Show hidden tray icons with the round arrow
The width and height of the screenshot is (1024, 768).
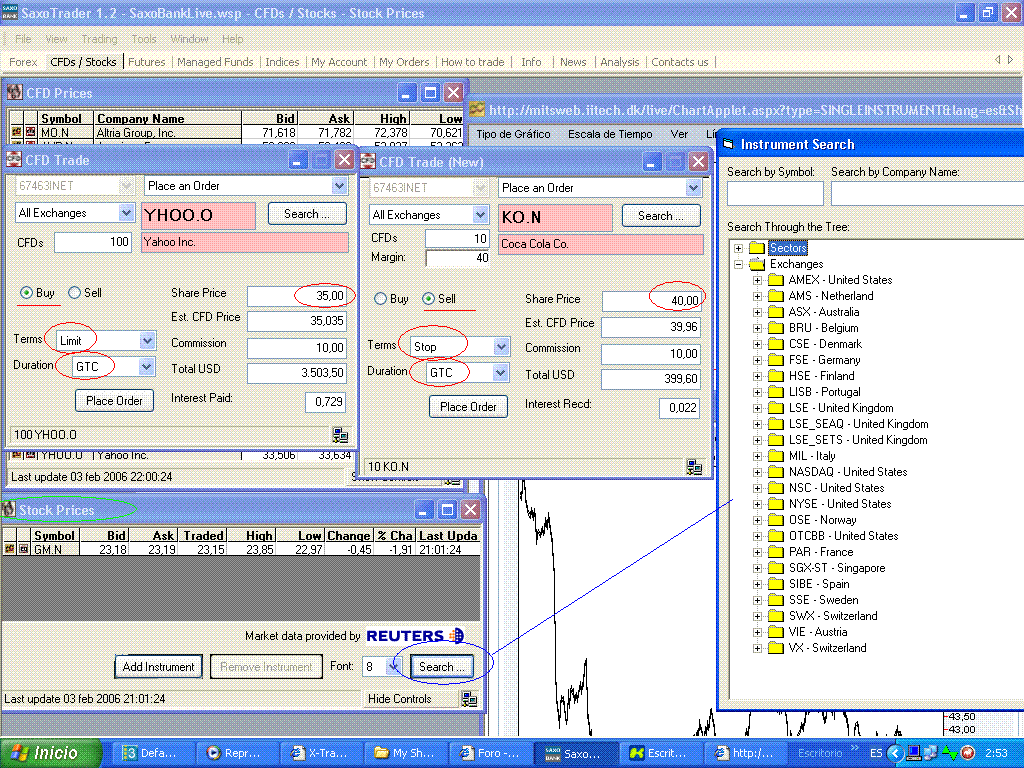pos(895,753)
